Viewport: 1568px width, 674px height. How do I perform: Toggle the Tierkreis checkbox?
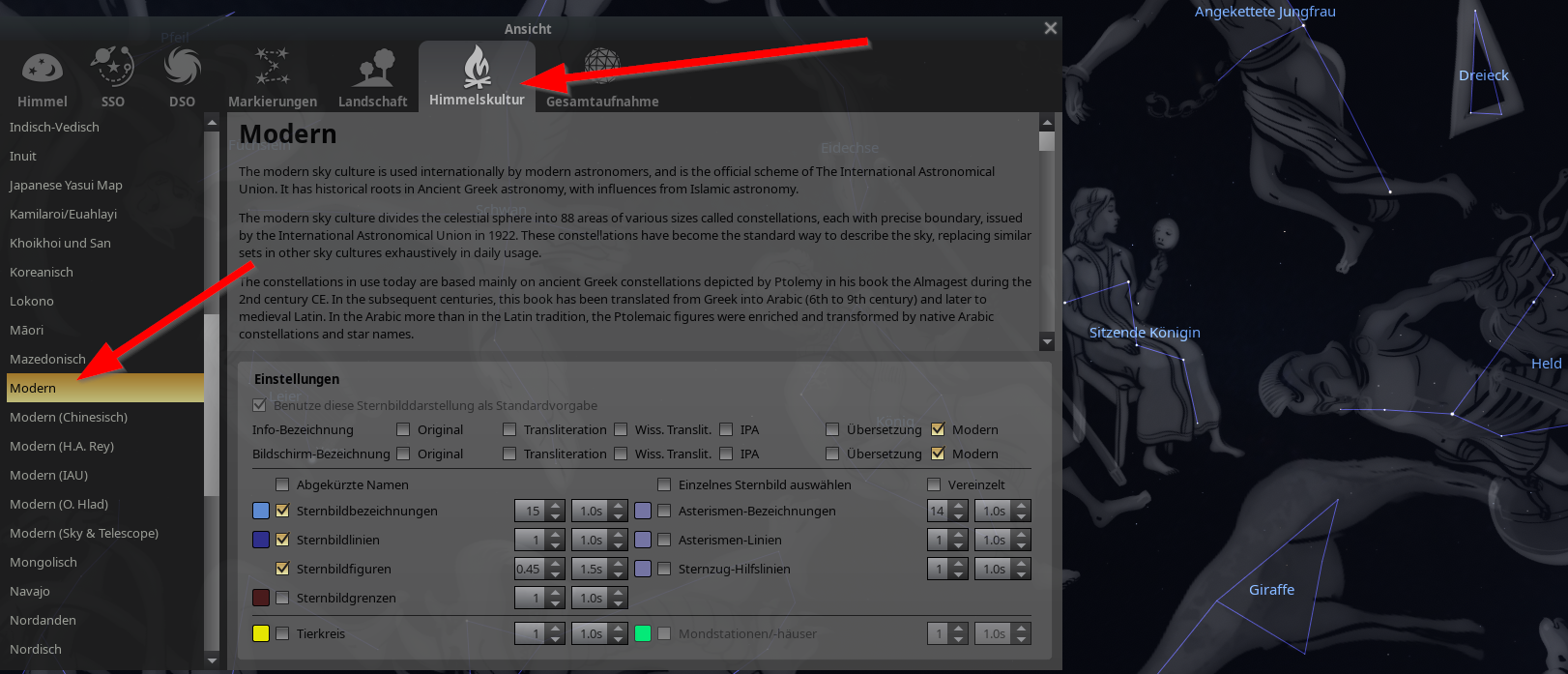pyautogui.click(x=282, y=633)
